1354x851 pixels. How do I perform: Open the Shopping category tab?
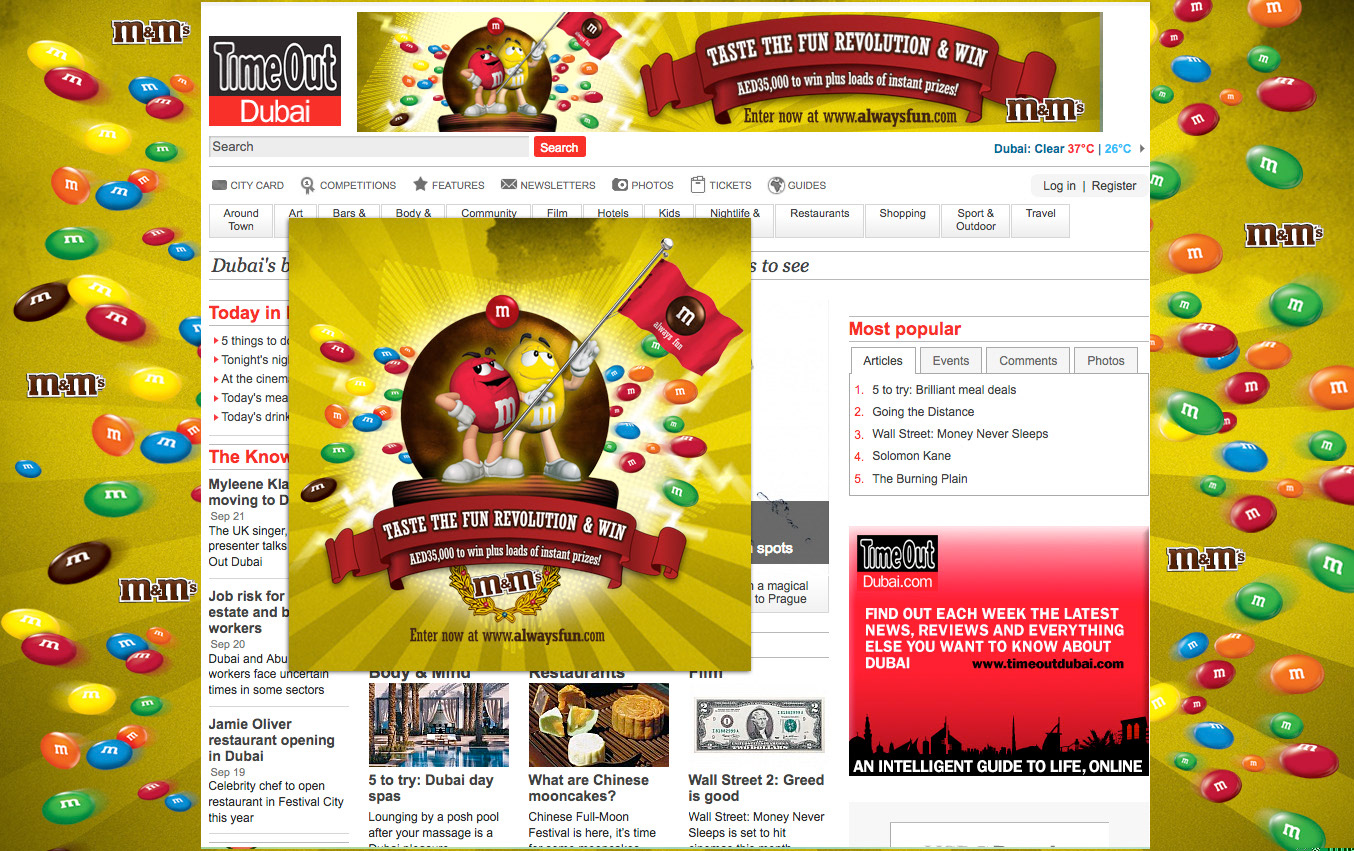902,220
